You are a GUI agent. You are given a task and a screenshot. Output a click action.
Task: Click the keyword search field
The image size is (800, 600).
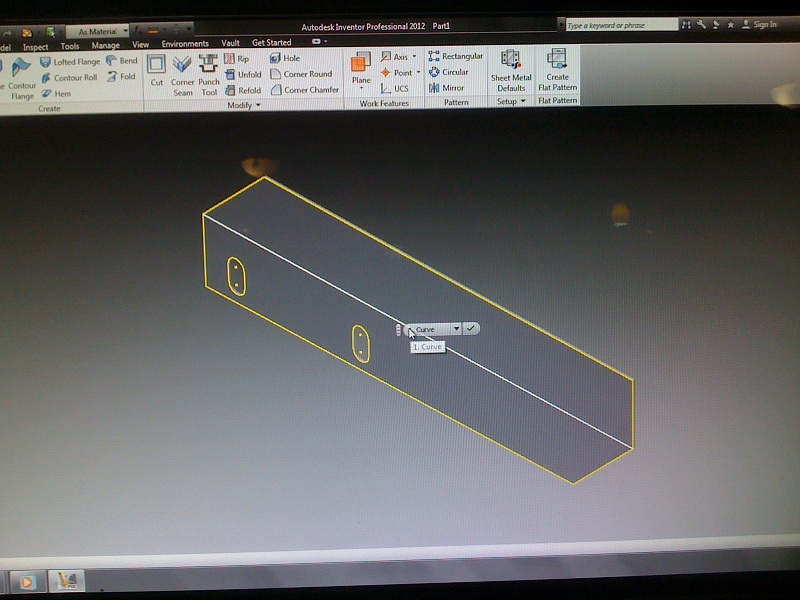[621, 25]
